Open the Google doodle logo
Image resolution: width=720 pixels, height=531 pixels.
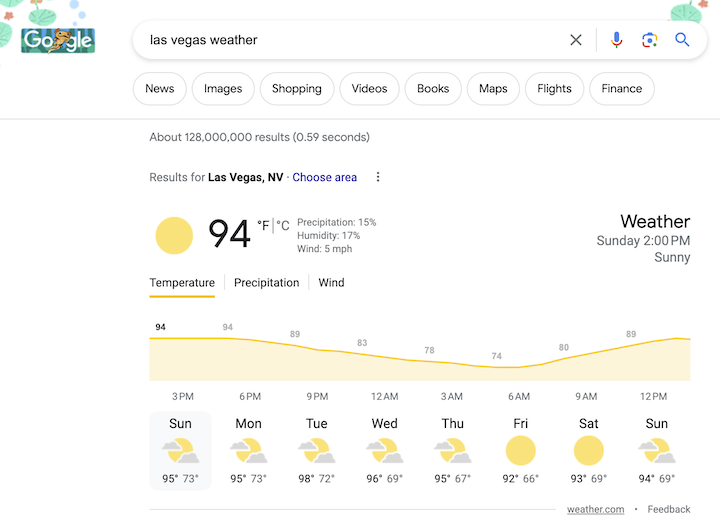[58, 40]
